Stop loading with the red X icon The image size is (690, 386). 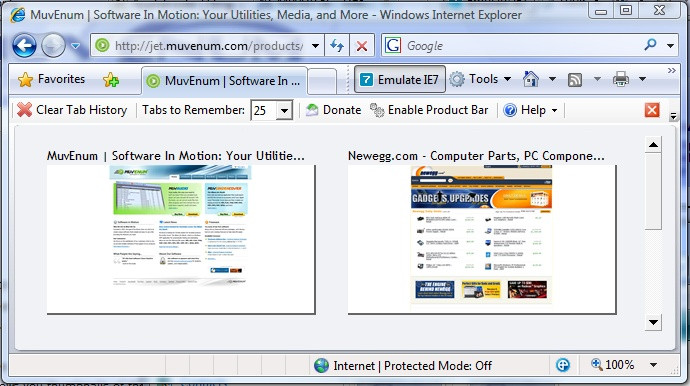[x=362, y=45]
